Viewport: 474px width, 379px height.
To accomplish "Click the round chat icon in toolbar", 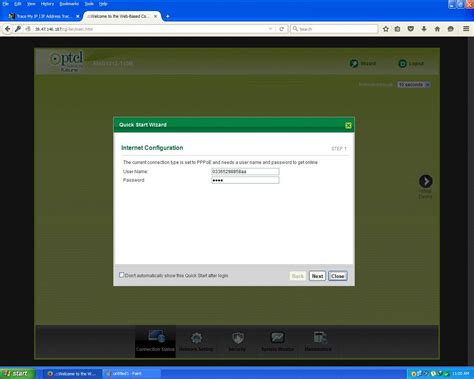I will pos(451,29).
